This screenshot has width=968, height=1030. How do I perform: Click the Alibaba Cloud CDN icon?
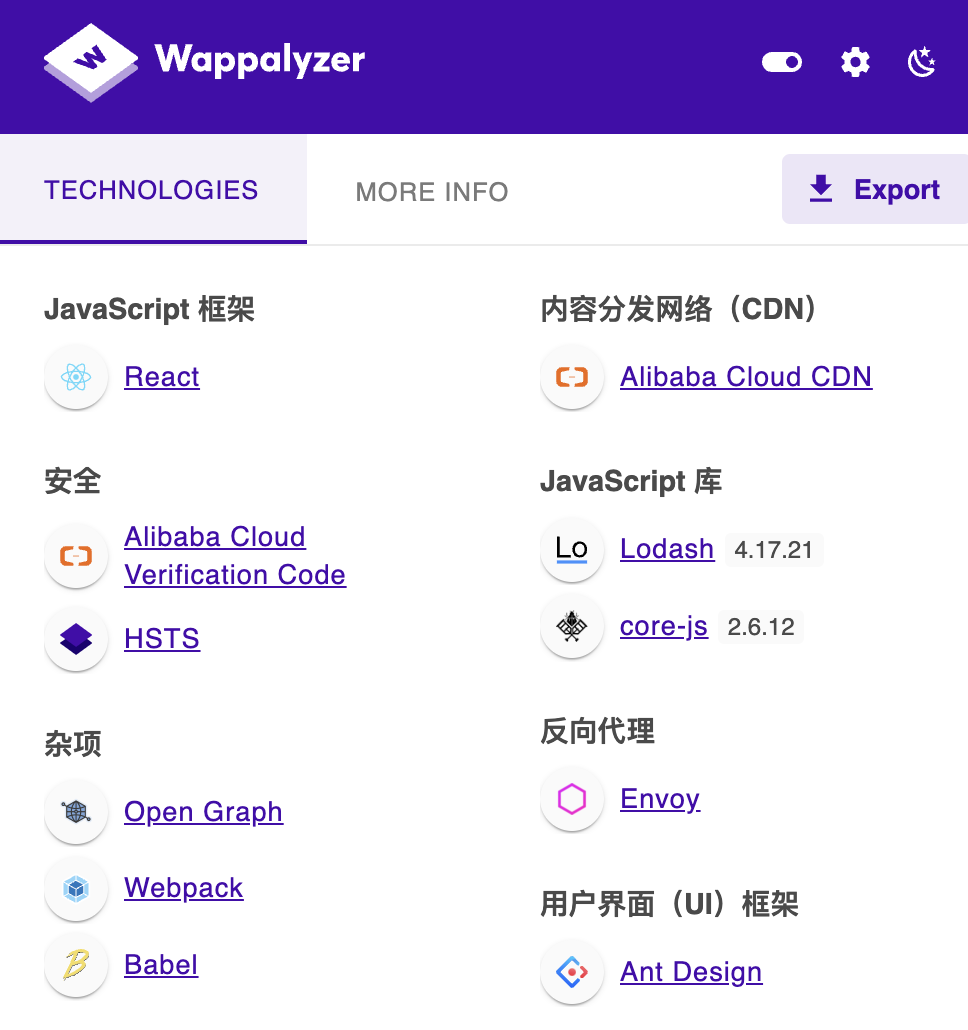572,377
